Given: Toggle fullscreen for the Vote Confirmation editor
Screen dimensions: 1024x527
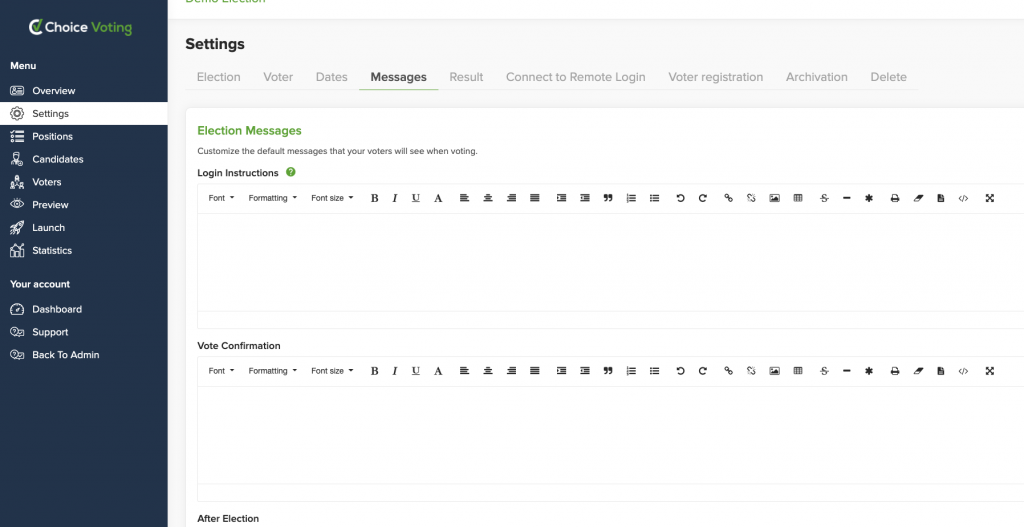Looking at the screenshot, I should coord(989,371).
